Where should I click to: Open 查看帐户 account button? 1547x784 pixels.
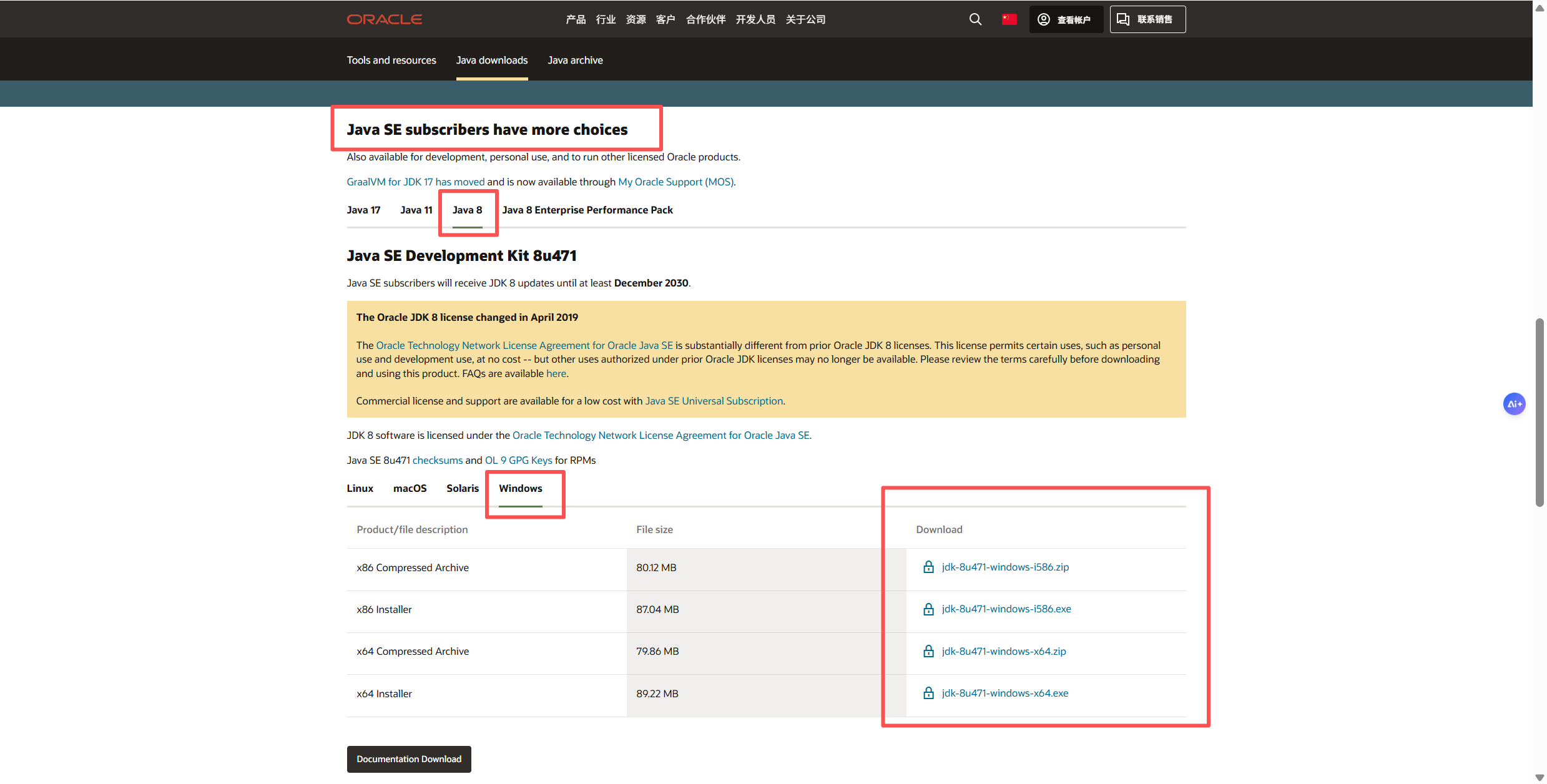click(x=1065, y=19)
